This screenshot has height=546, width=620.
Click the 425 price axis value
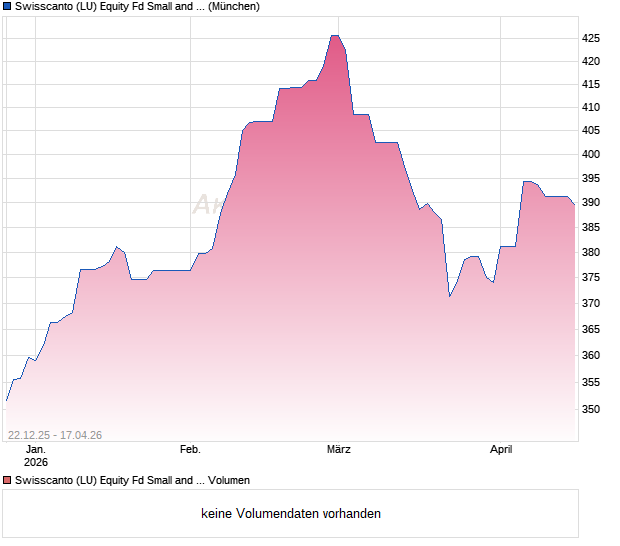[591, 38]
